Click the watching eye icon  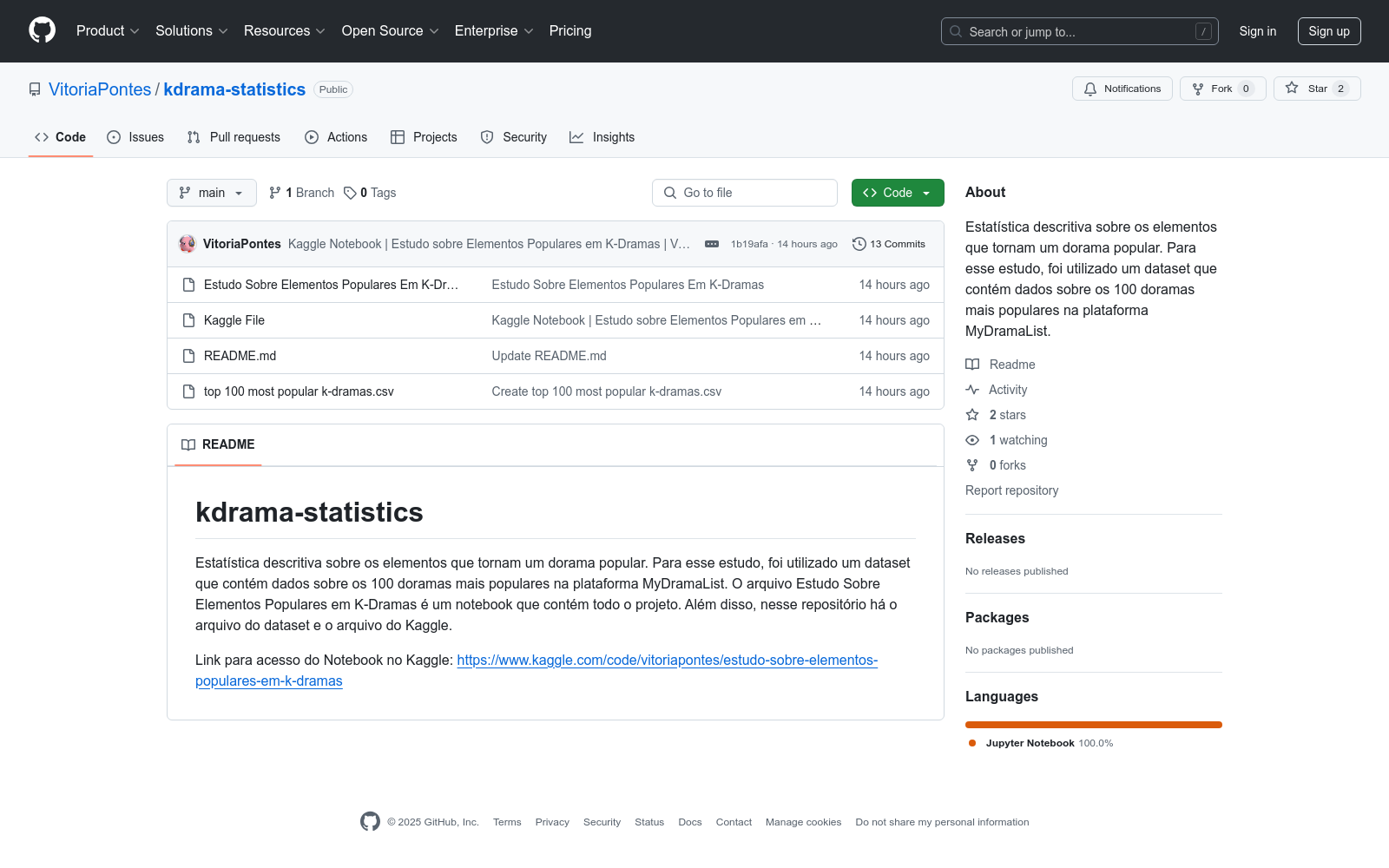[x=972, y=440]
